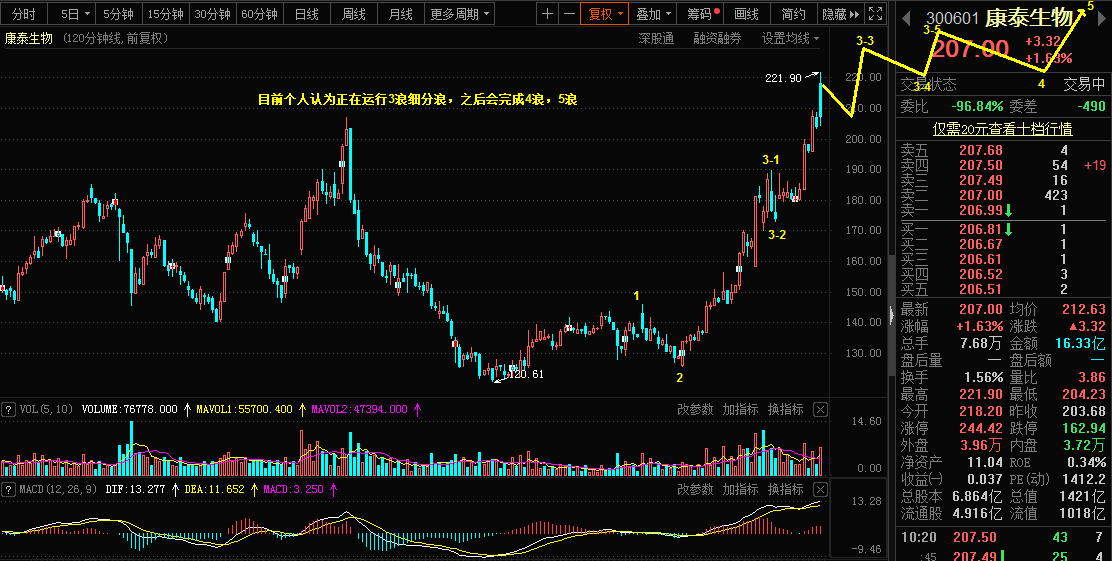Switch to 15分钟 chart
Screen dimensions: 1112x561
(165, 13)
